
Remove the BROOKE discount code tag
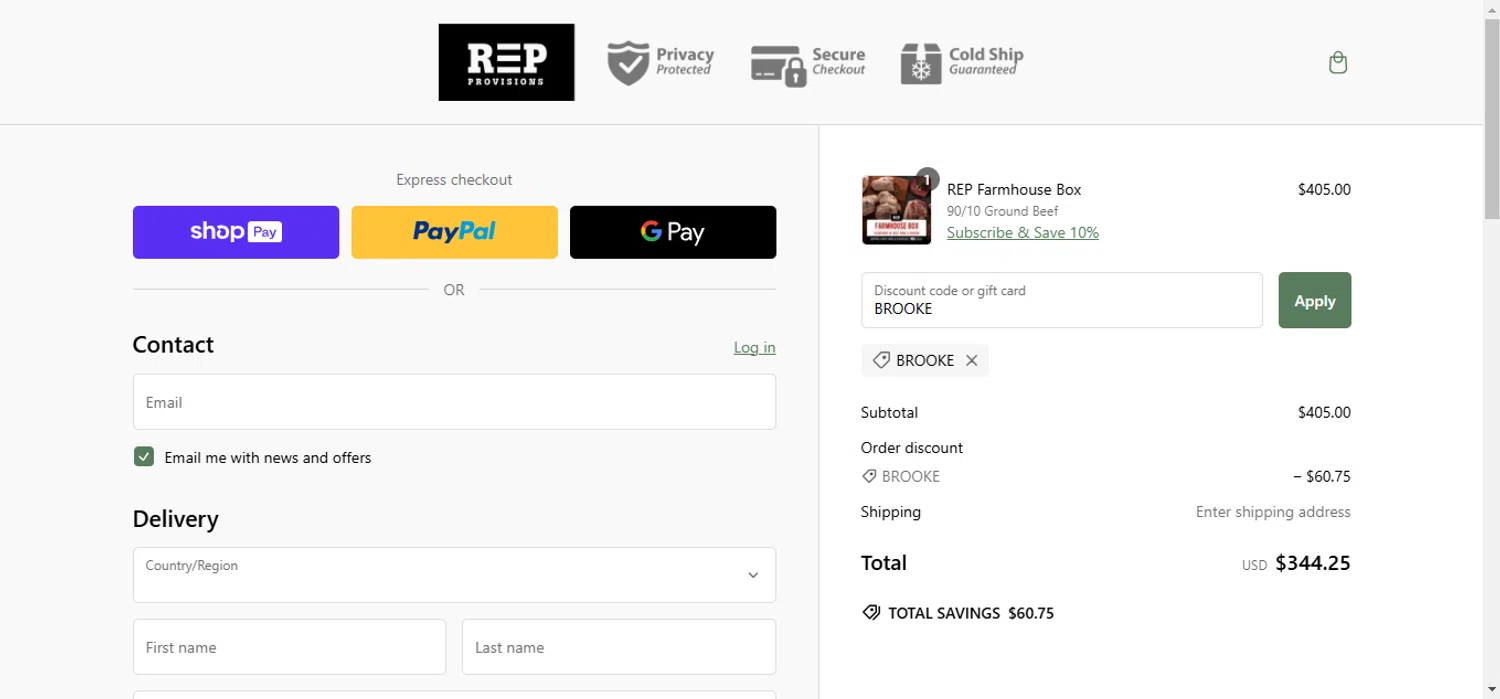971,360
